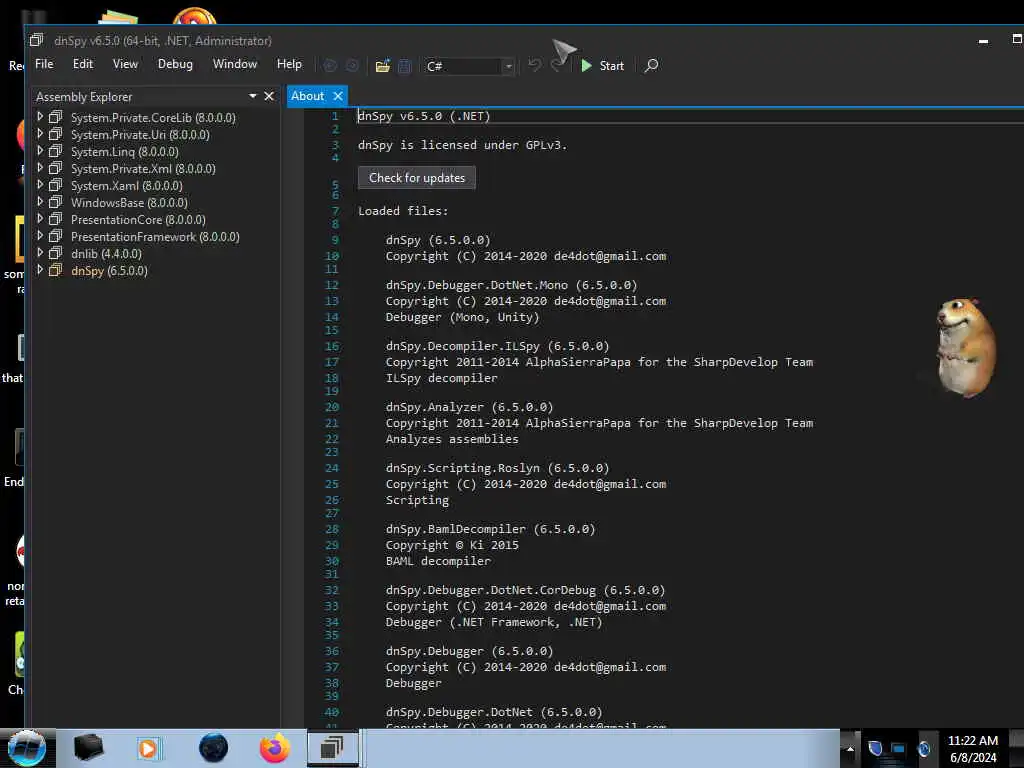1024x768 pixels.
Task: Select dnlib (4.4.0.0) assembly
Action: click(106, 253)
